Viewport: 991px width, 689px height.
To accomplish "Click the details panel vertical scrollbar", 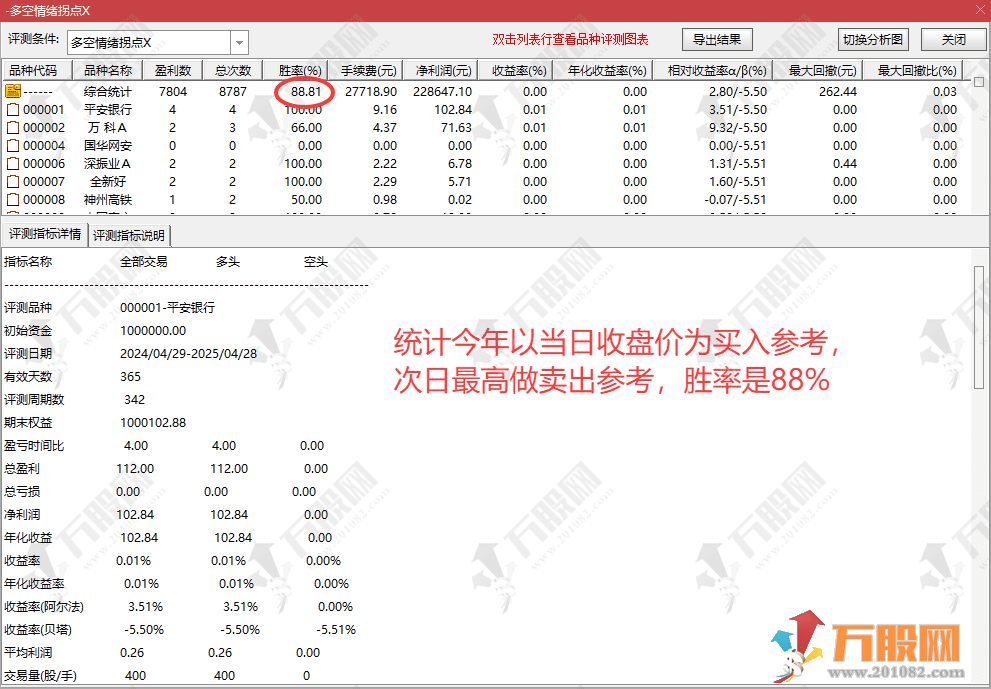I will (978, 330).
